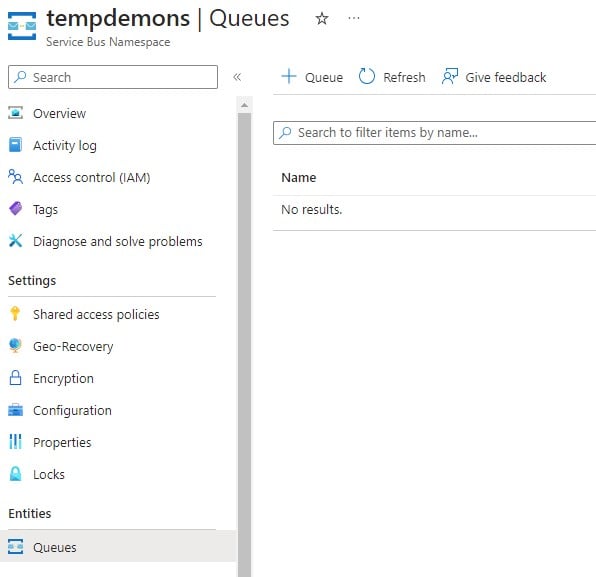This screenshot has width=596, height=577.
Task: Open the more options ellipsis in header
Action: tap(353, 18)
